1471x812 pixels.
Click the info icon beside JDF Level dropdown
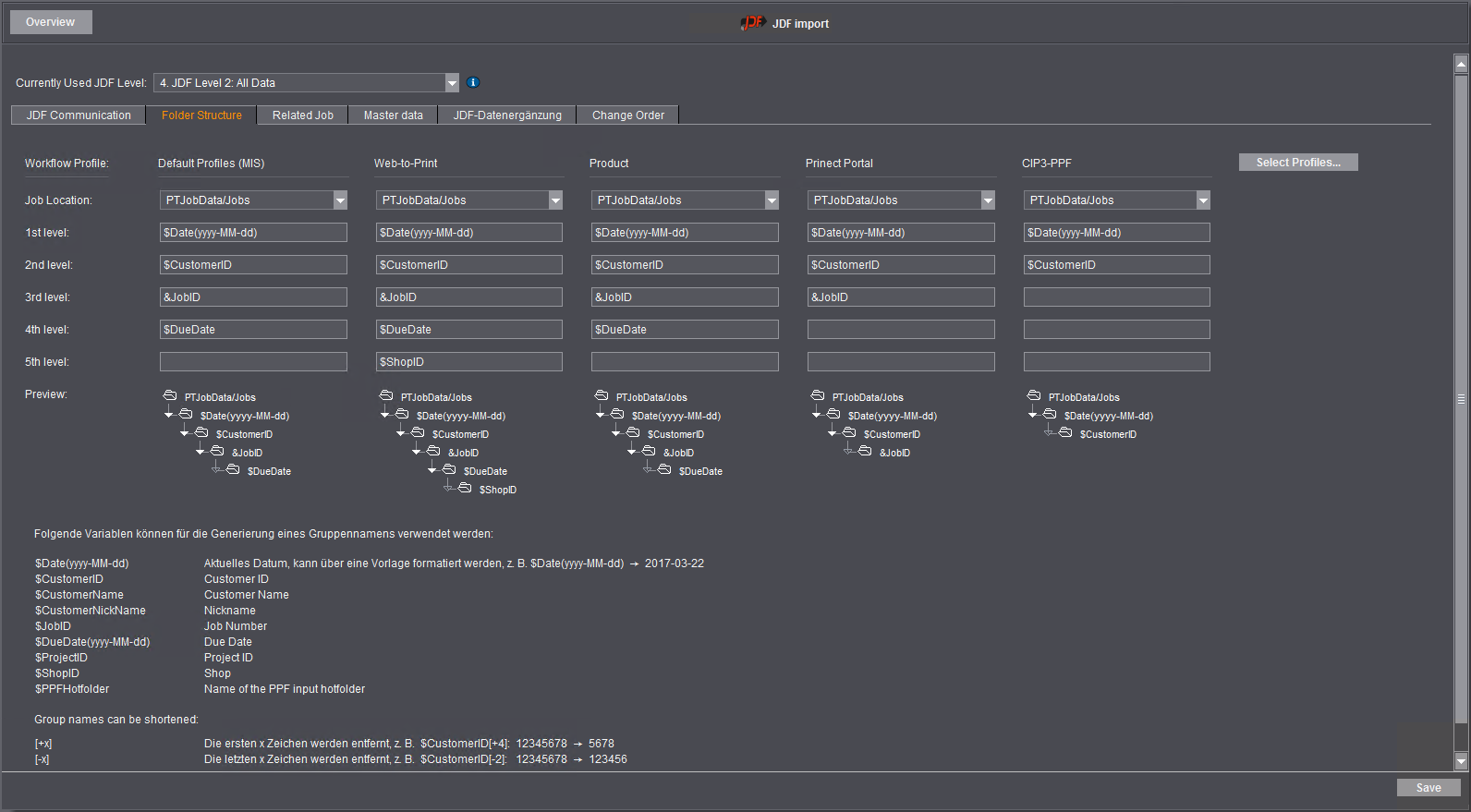point(473,82)
